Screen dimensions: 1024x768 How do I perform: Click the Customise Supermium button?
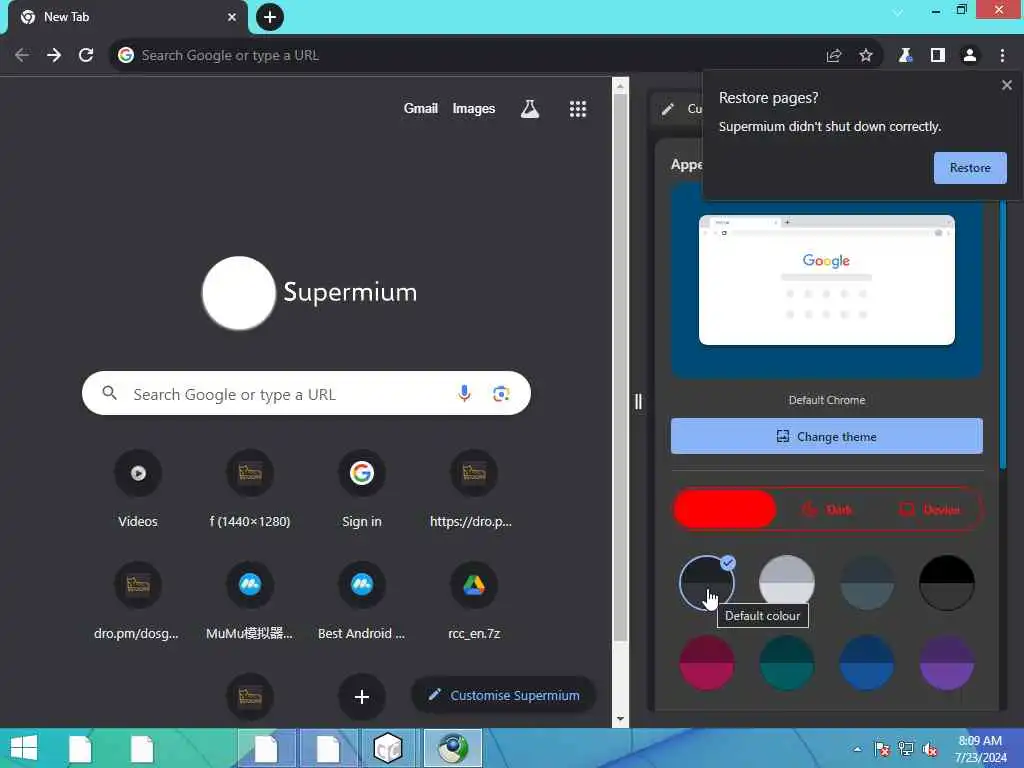pos(504,695)
